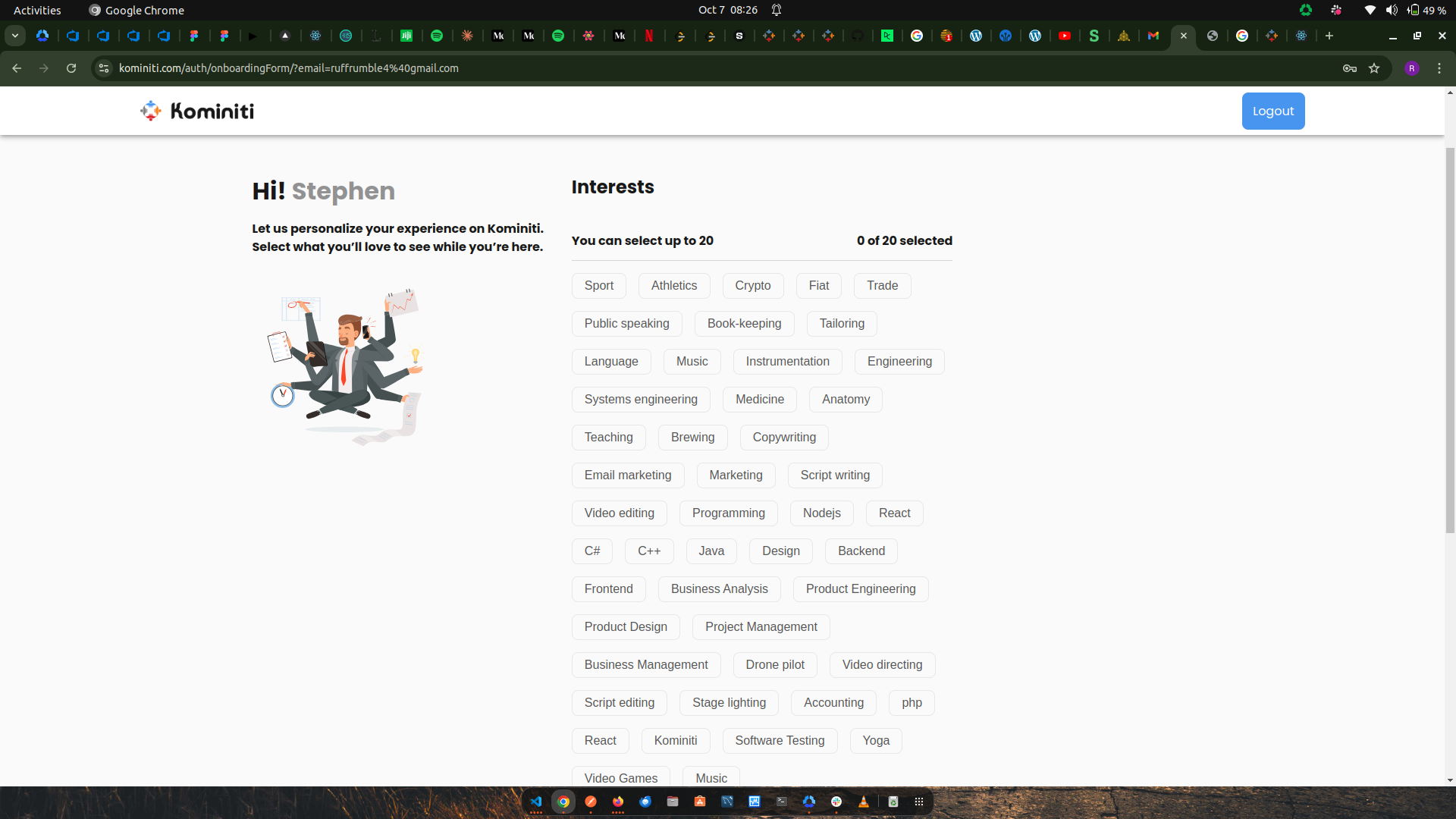Switch to the YouTube tab
Viewport: 1456px width, 819px height.
1065,36
